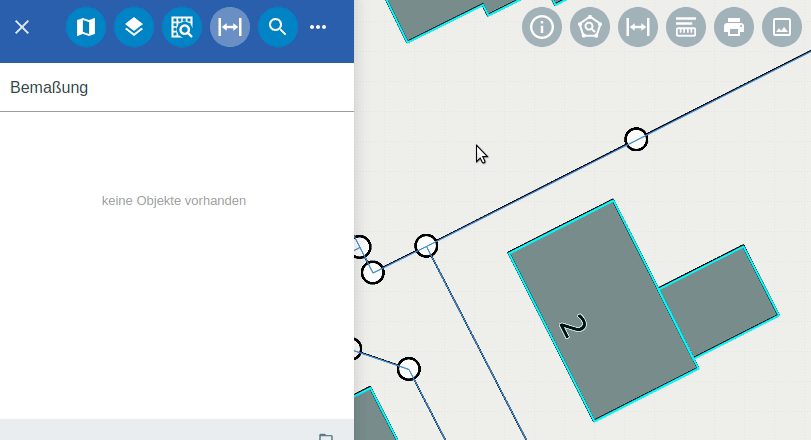Open the magnifier search icon
The width and height of the screenshot is (811, 440).
[x=278, y=27]
